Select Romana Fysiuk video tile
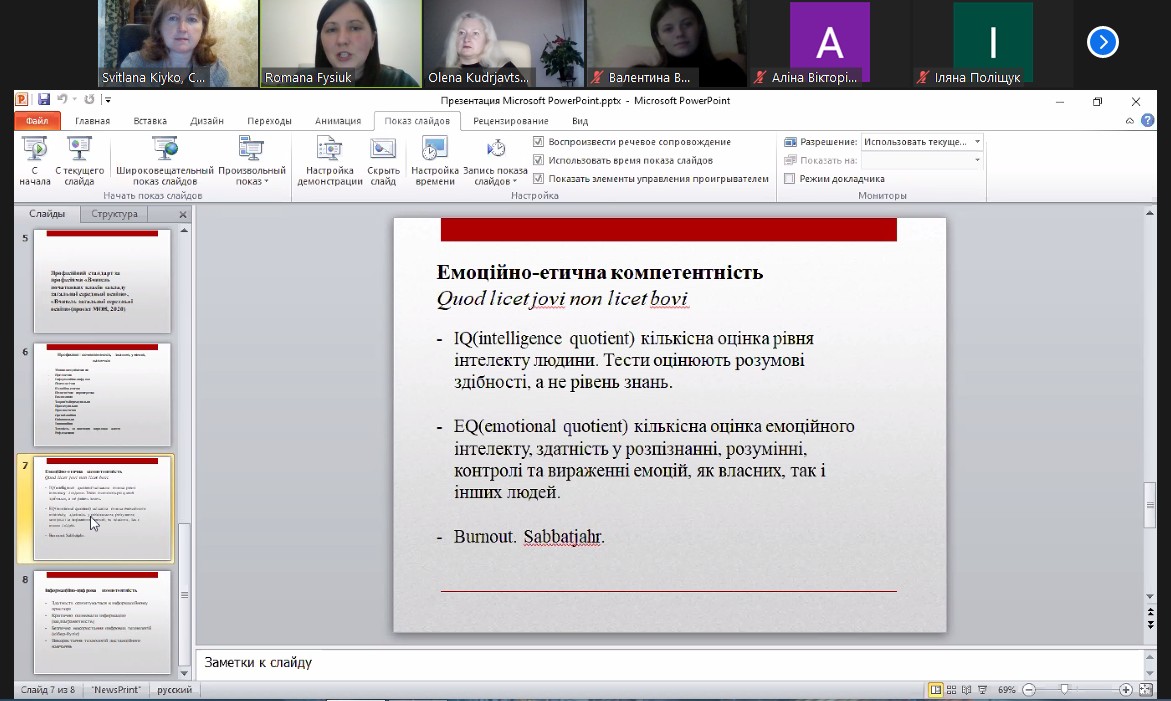This screenshot has width=1171, height=701. click(341, 43)
